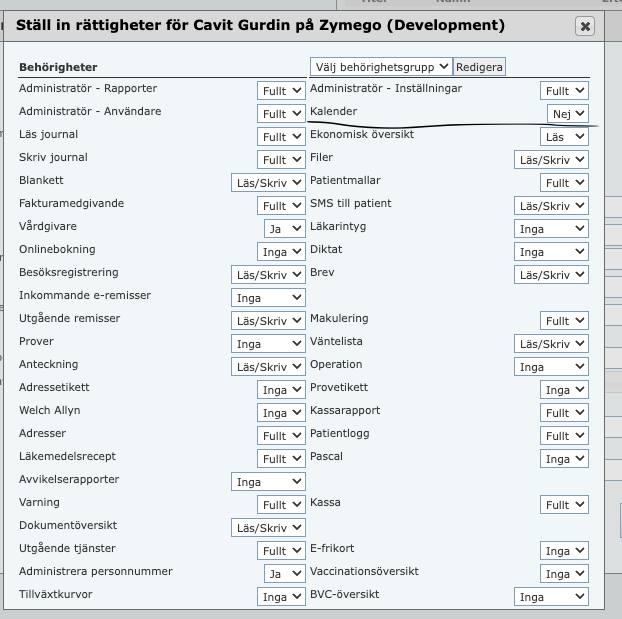Viewport: 622px width, 619px height.
Task: Open the Patientlogg permission dropdown
Action: [x=565, y=436]
